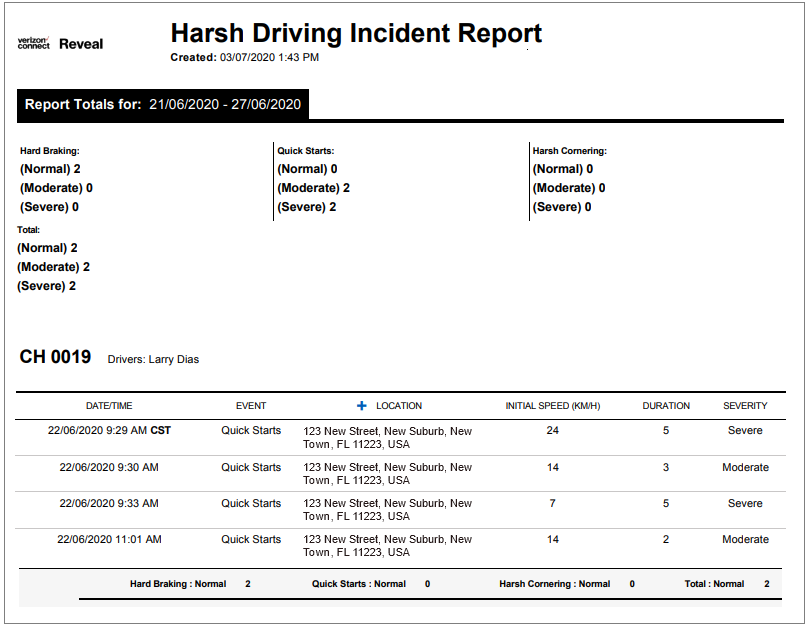This screenshot has height=632, width=809.
Task: Click initial speed 7 in 9:33 AM row
Action: pos(553,504)
